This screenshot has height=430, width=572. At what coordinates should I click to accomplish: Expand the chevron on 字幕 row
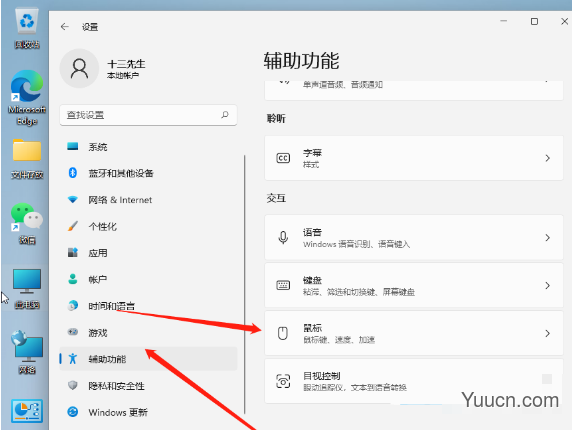(x=547, y=158)
